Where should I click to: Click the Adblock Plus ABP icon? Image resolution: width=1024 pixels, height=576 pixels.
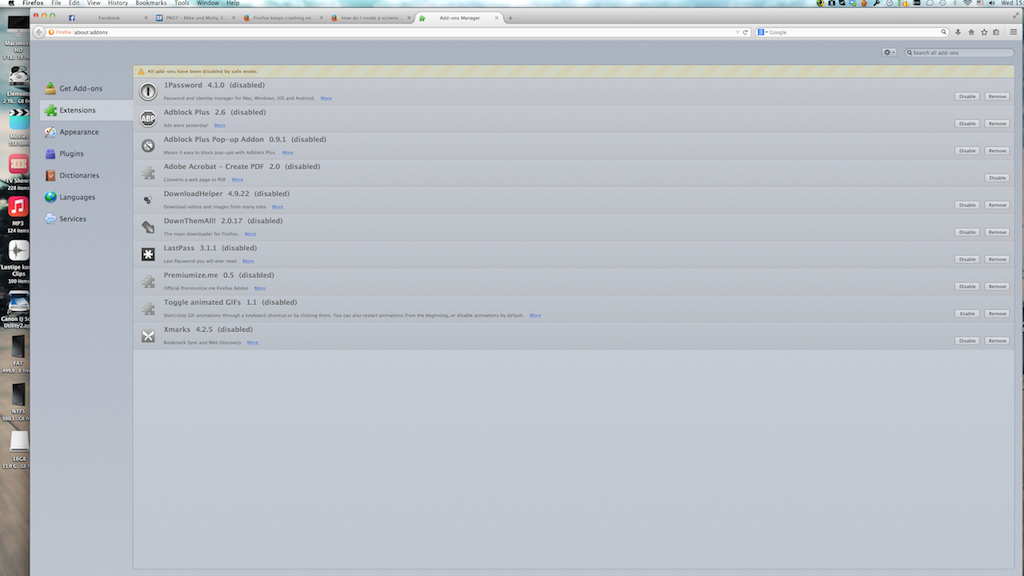click(148, 118)
